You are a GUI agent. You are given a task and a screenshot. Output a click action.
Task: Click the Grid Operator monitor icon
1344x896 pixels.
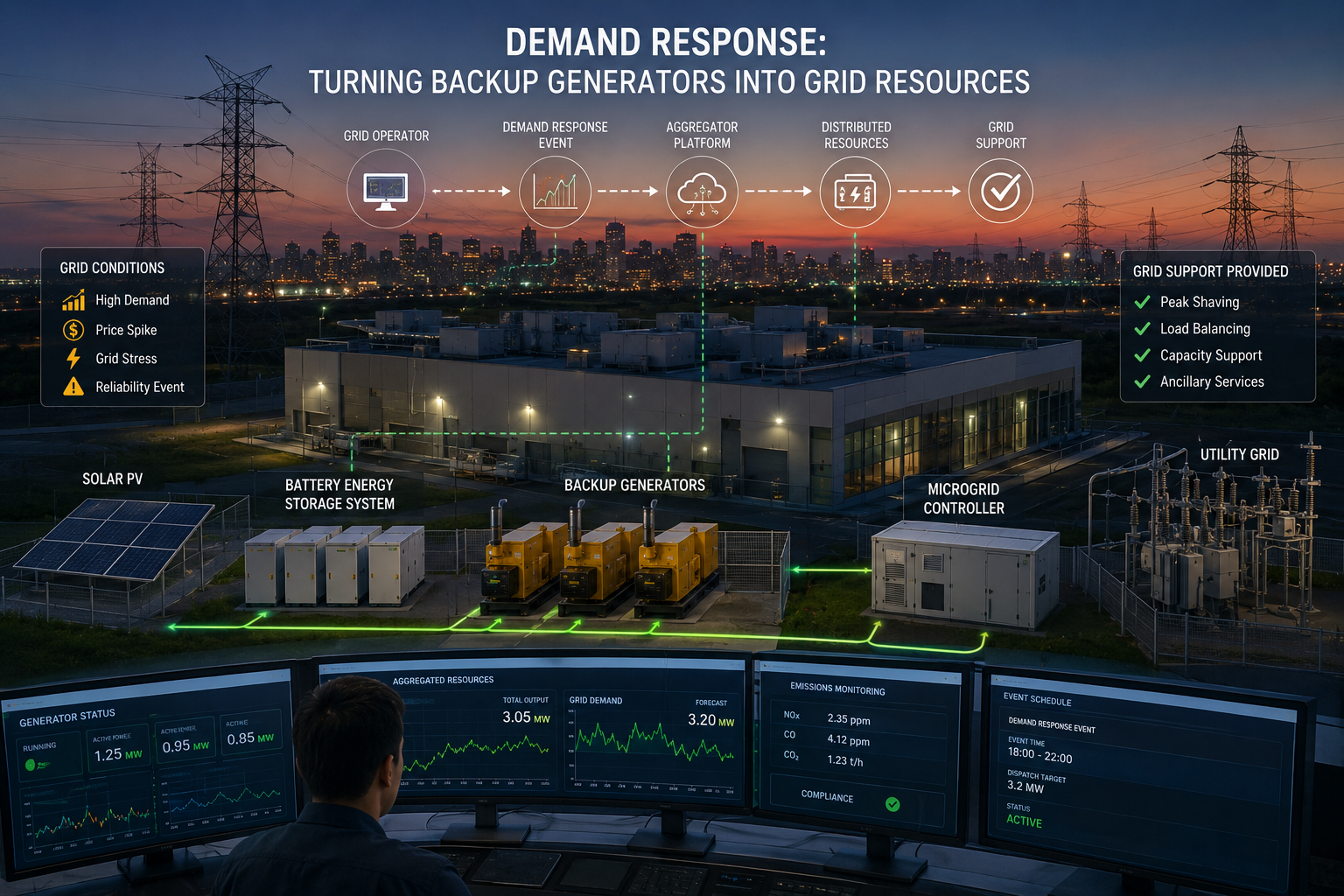click(x=386, y=191)
